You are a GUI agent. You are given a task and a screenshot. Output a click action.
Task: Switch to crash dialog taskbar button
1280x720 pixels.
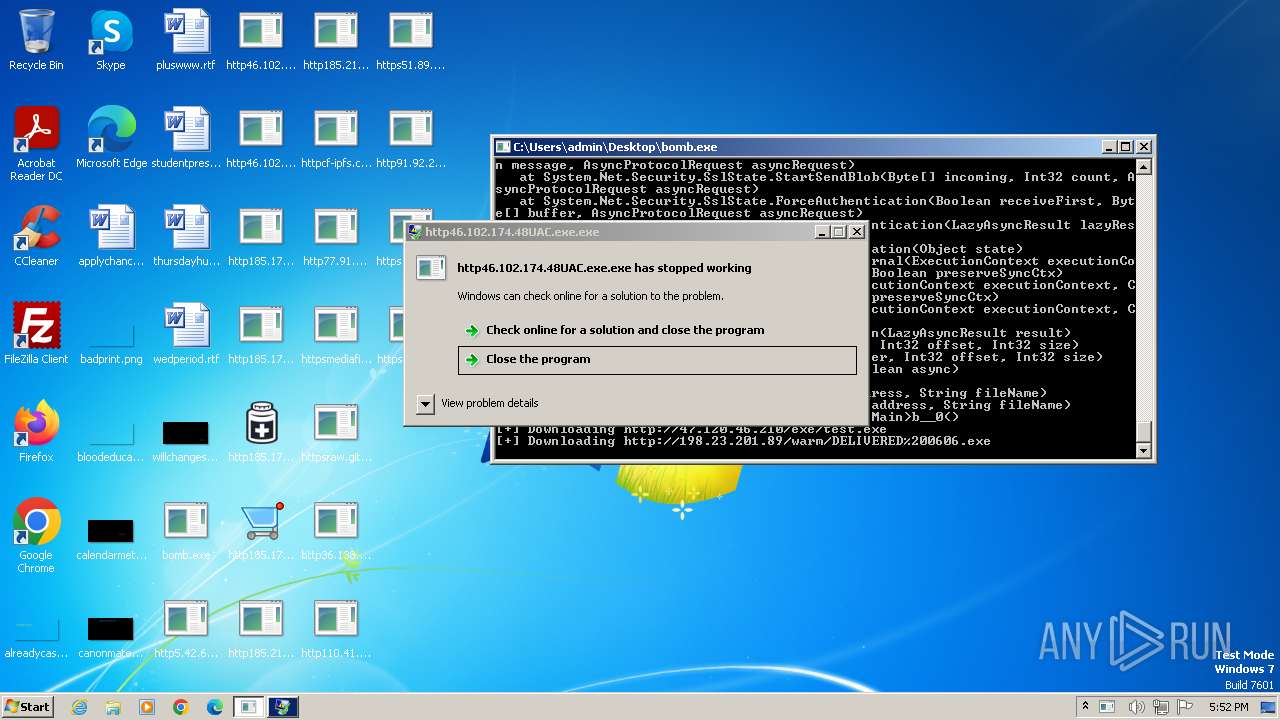coord(282,707)
